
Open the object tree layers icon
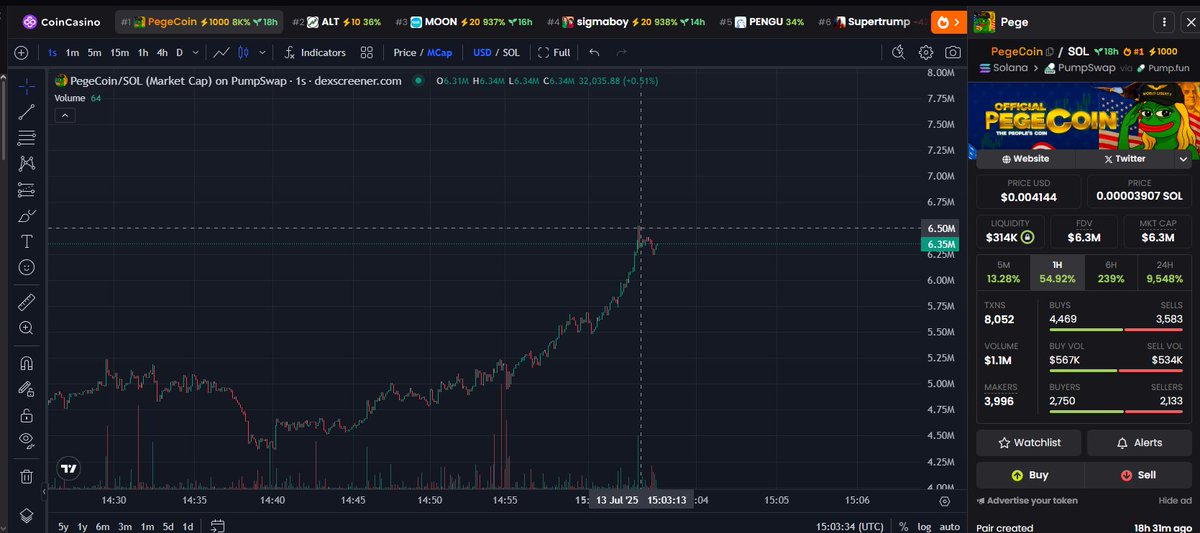pyautogui.click(x=27, y=514)
